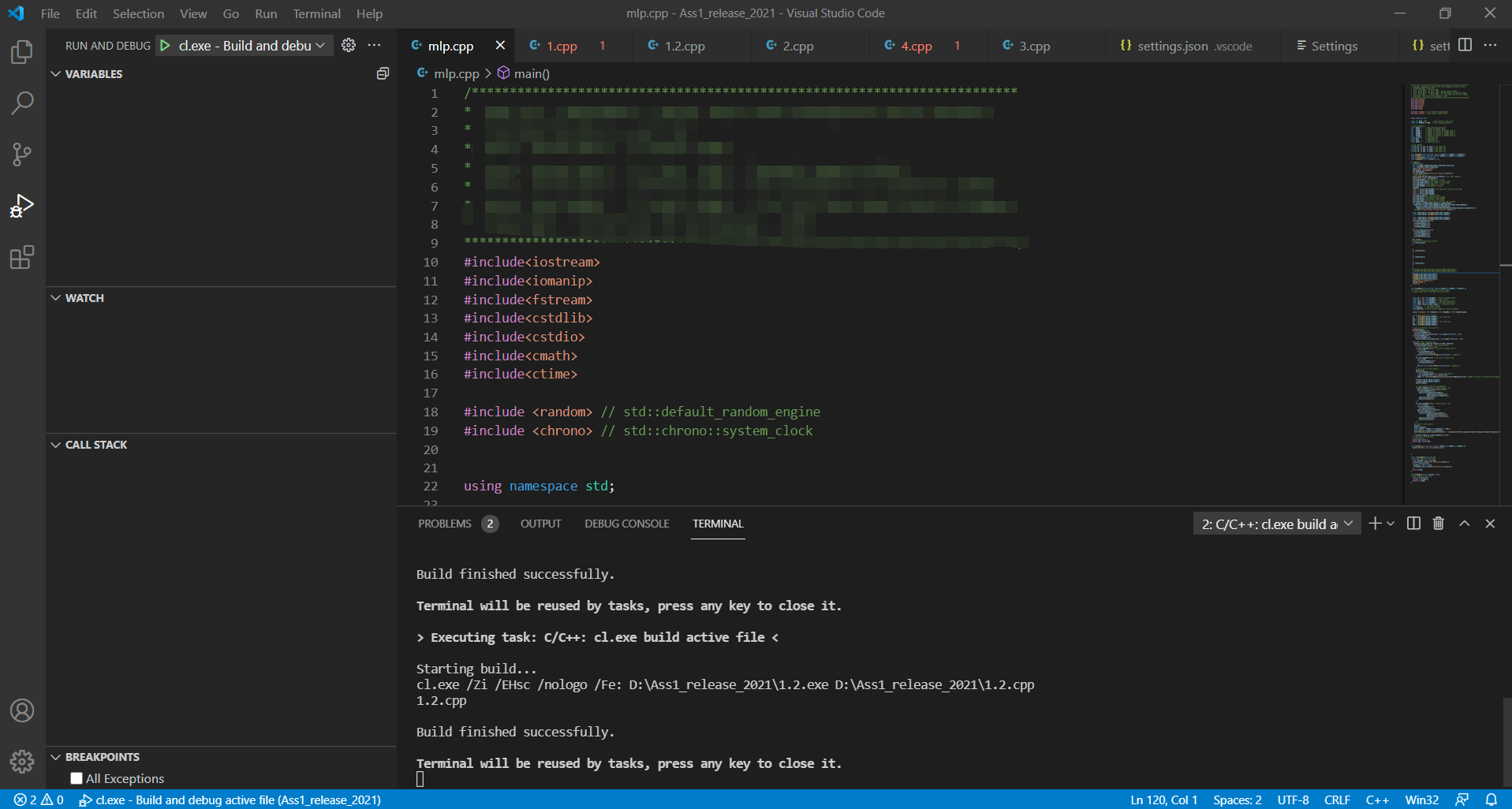The height and width of the screenshot is (809, 1512).
Task: Open launch.json via the gear icon
Action: 349,46
